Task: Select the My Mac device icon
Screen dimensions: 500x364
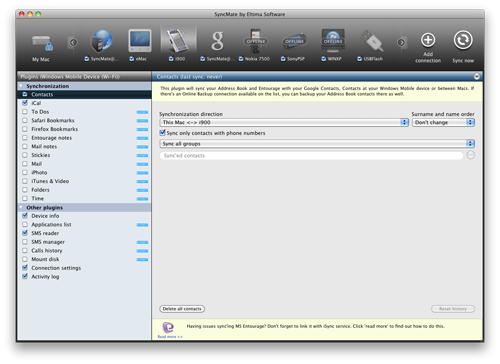Action: 42,44
